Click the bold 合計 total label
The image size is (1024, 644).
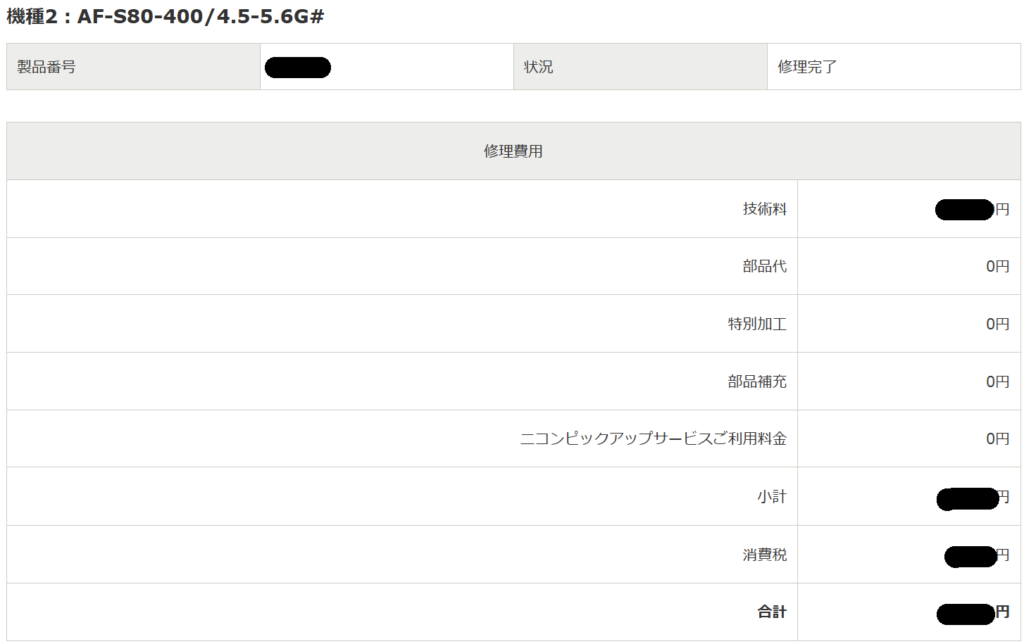771,611
